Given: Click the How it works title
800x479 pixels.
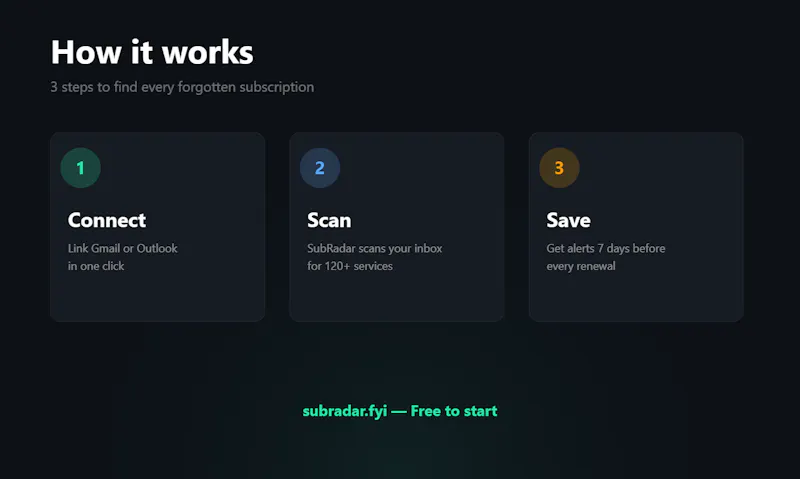Looking at the screenshot, I should click(152, 52).
